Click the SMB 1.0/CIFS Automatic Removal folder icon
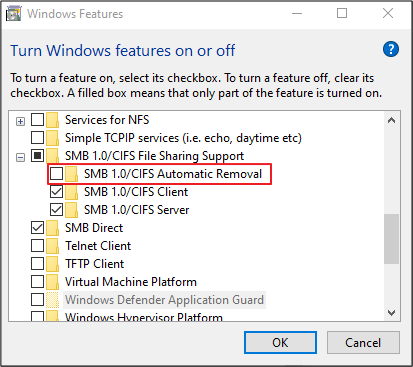This screenshot has height=367, width=413. tap(71, 174)
